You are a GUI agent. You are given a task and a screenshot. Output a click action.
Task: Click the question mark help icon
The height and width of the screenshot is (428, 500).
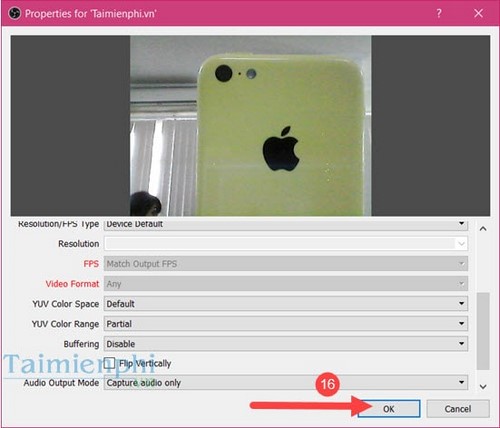(439, 14)
